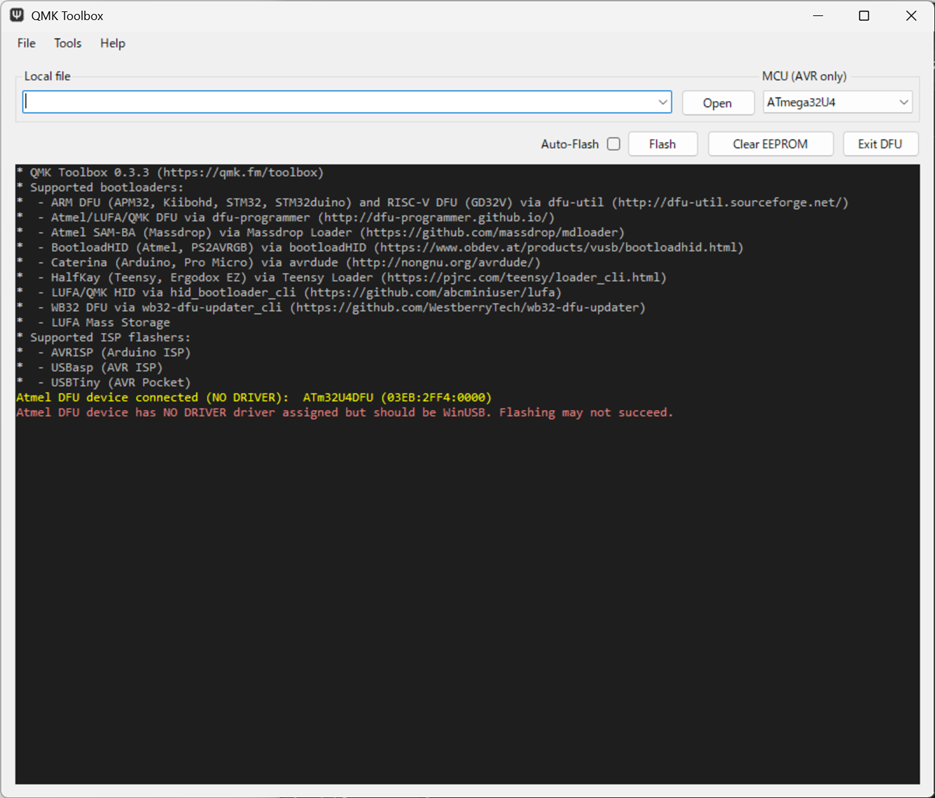Click the Exit DFU button
The width and height of the screenshot is (935, 798).
tap(880, 144)
